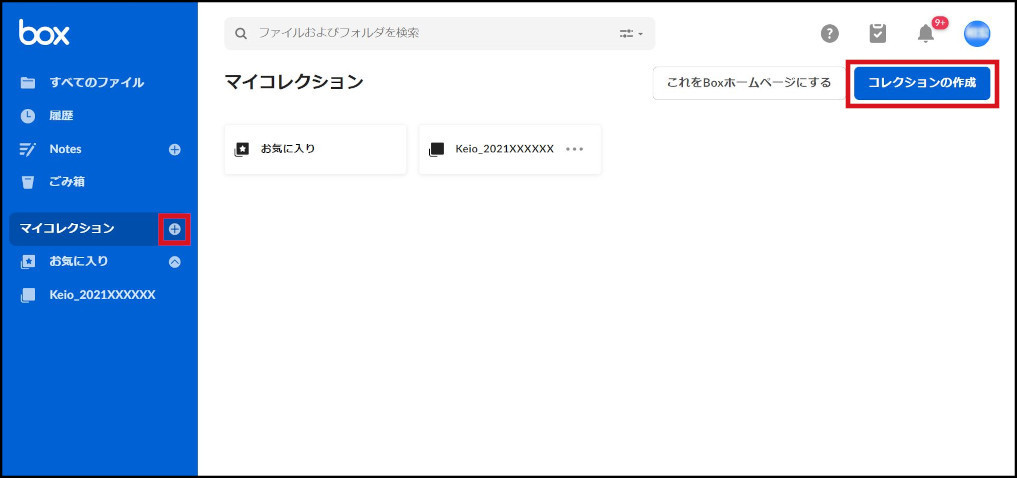The width and height of the screenshot is (1017, 478).
Task: Open 履歴 in the sidebar
Action: [x=61, y=116]
